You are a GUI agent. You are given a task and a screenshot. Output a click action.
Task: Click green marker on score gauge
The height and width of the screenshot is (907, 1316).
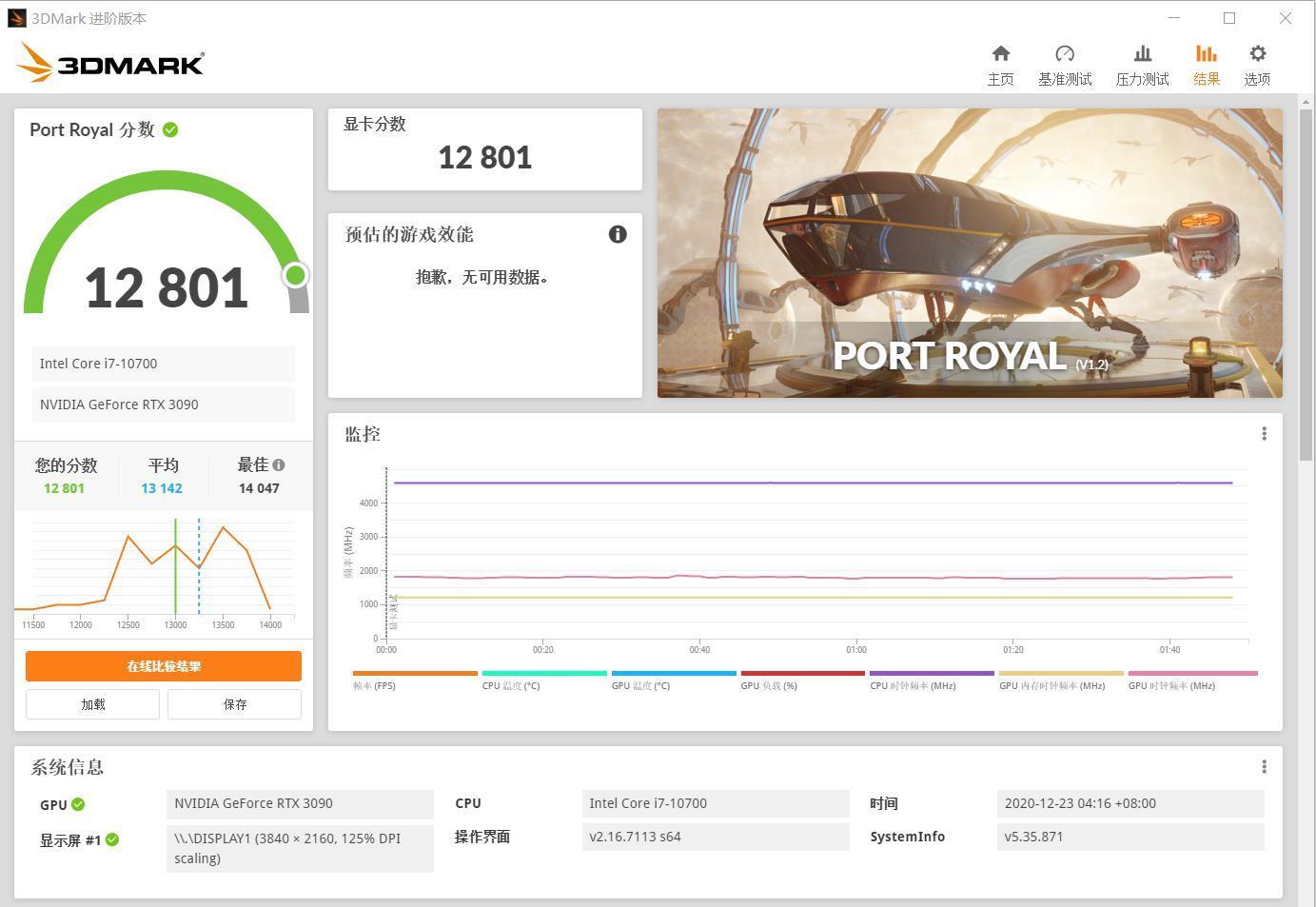(295, 275)
